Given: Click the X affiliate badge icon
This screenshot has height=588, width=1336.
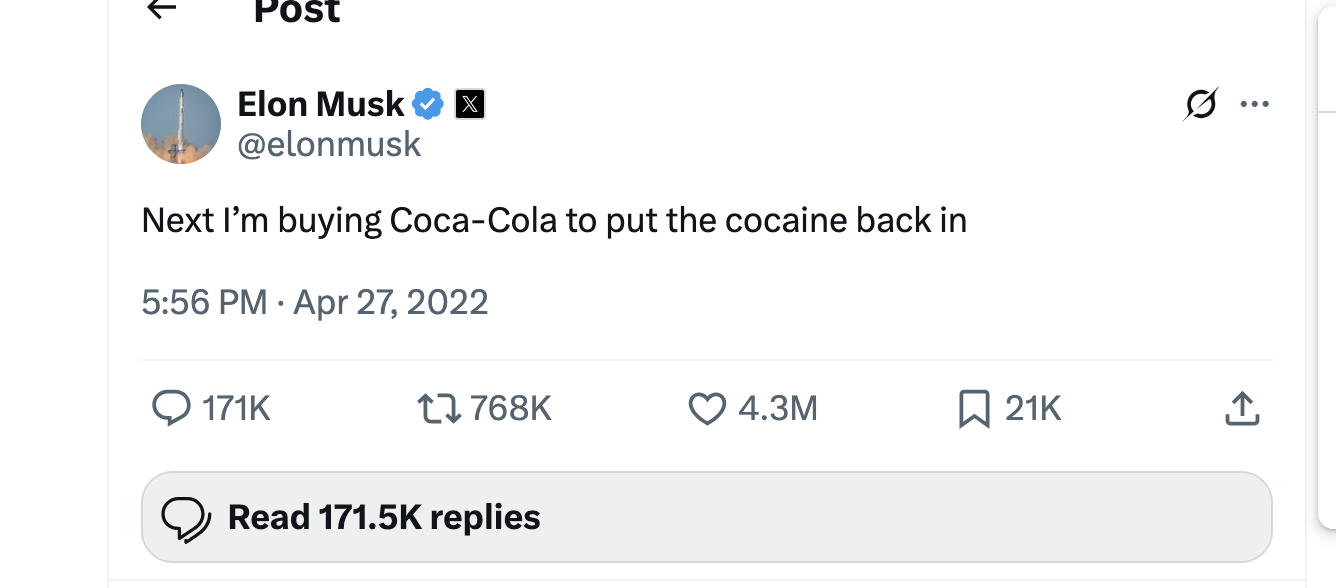Looking at the screenshot, I should click(470, 104).
